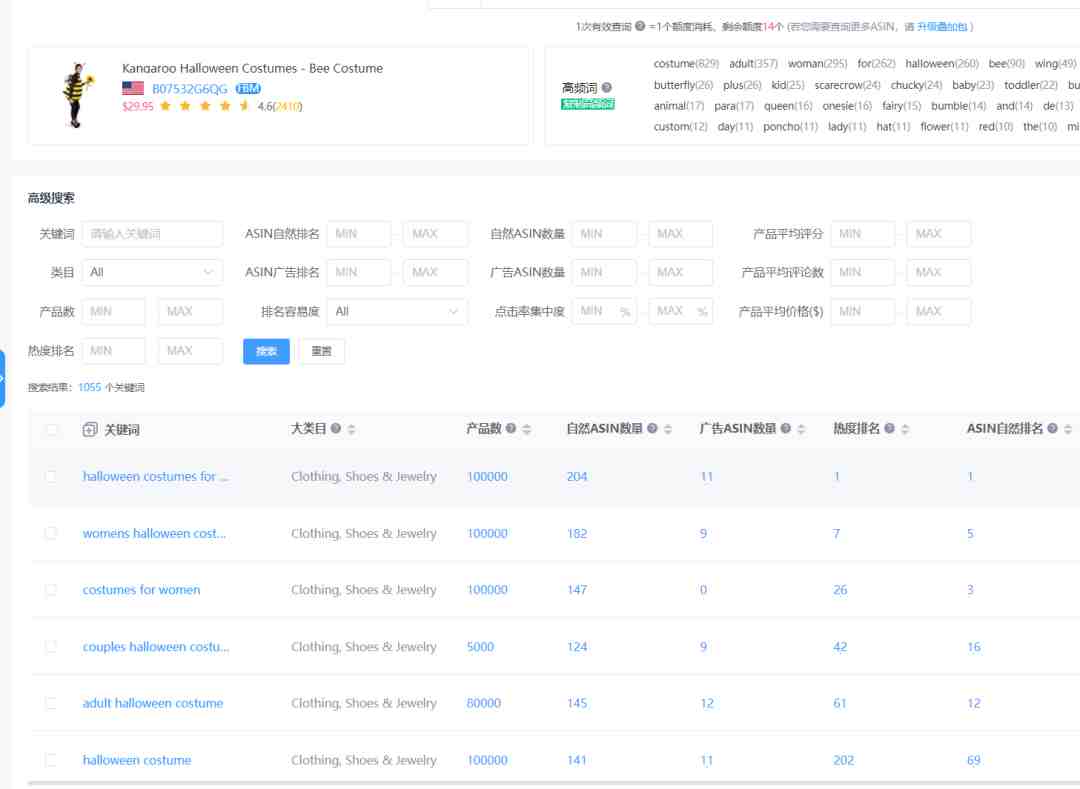The height and width of the screenshot is (789, 1080).
Task: Toggle the select-all checkbox in table header
Action: 51,430
